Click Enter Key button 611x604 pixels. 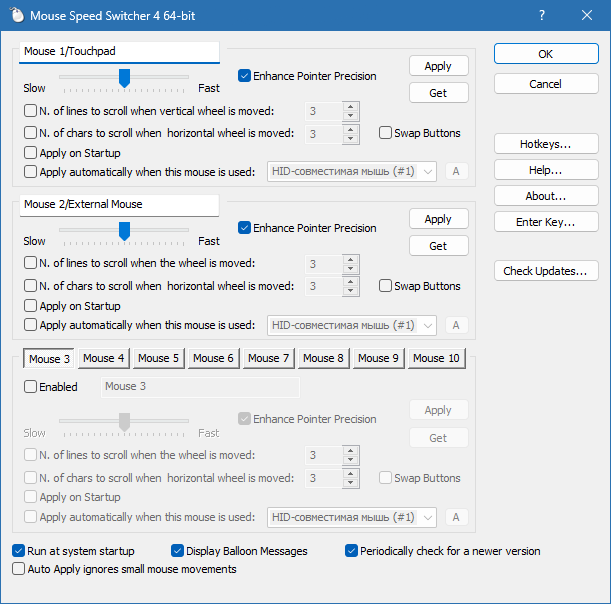click(x=546, y=222)
